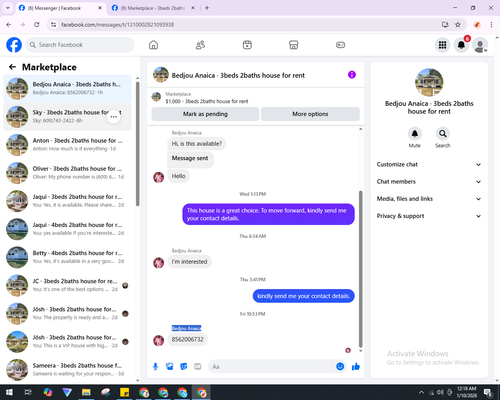Open the $1,000 Marketplace listing link
Viewport: 500px width, 400px height.
click(x=207, y=101)
